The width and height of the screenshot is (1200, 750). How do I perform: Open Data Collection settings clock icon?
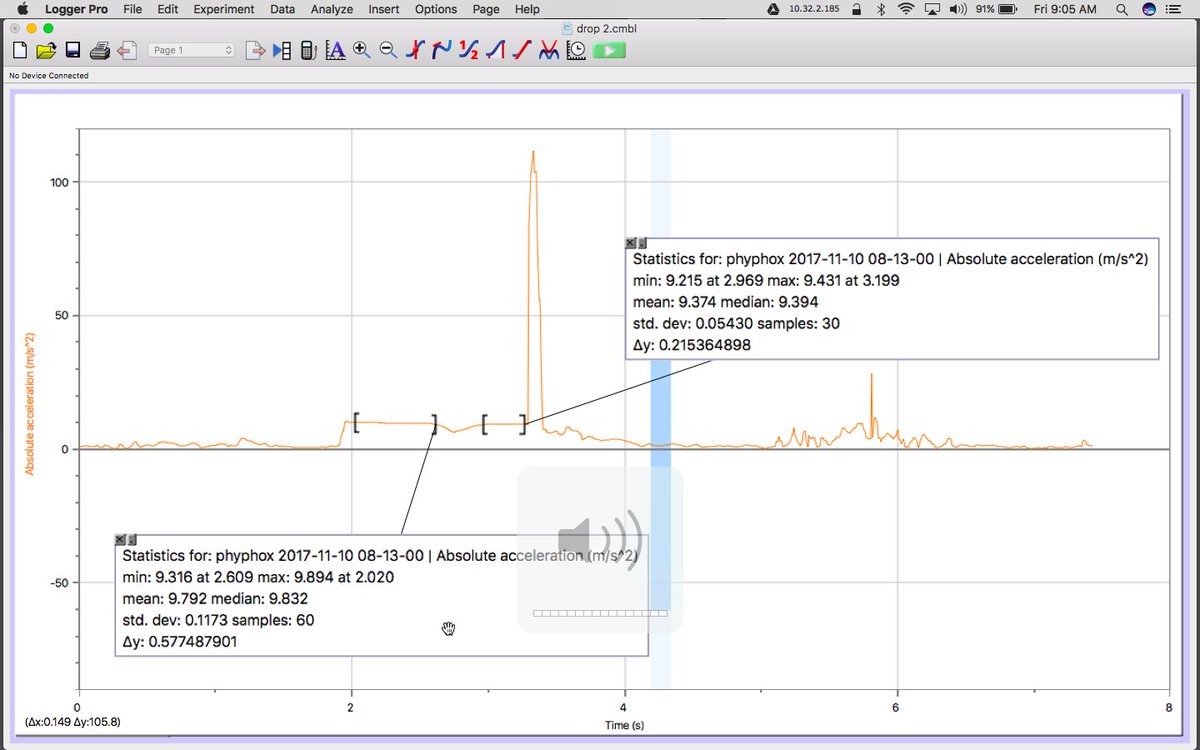coord(575,50)
